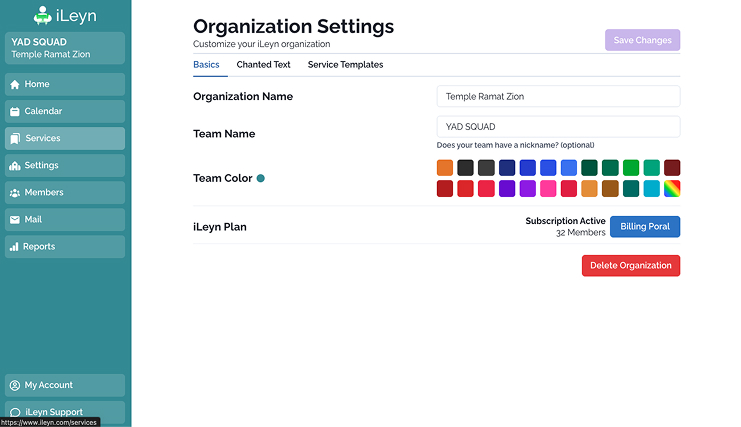Click the Settings building icon
The image size is (741, 427).
[15, 166]
